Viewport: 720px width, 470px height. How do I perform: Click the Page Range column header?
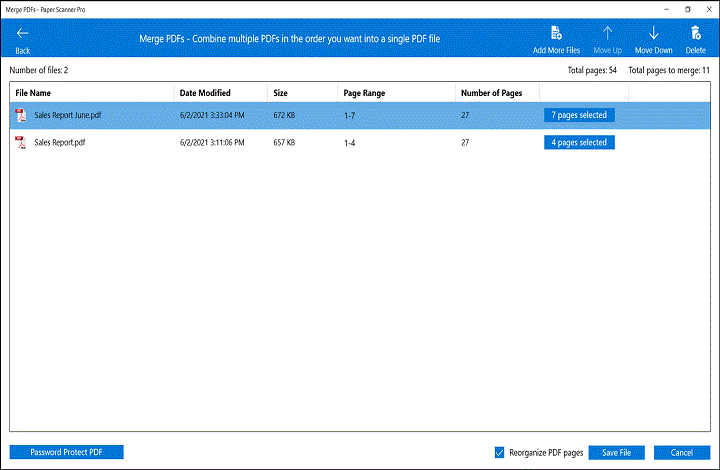[x=364, y=93]
